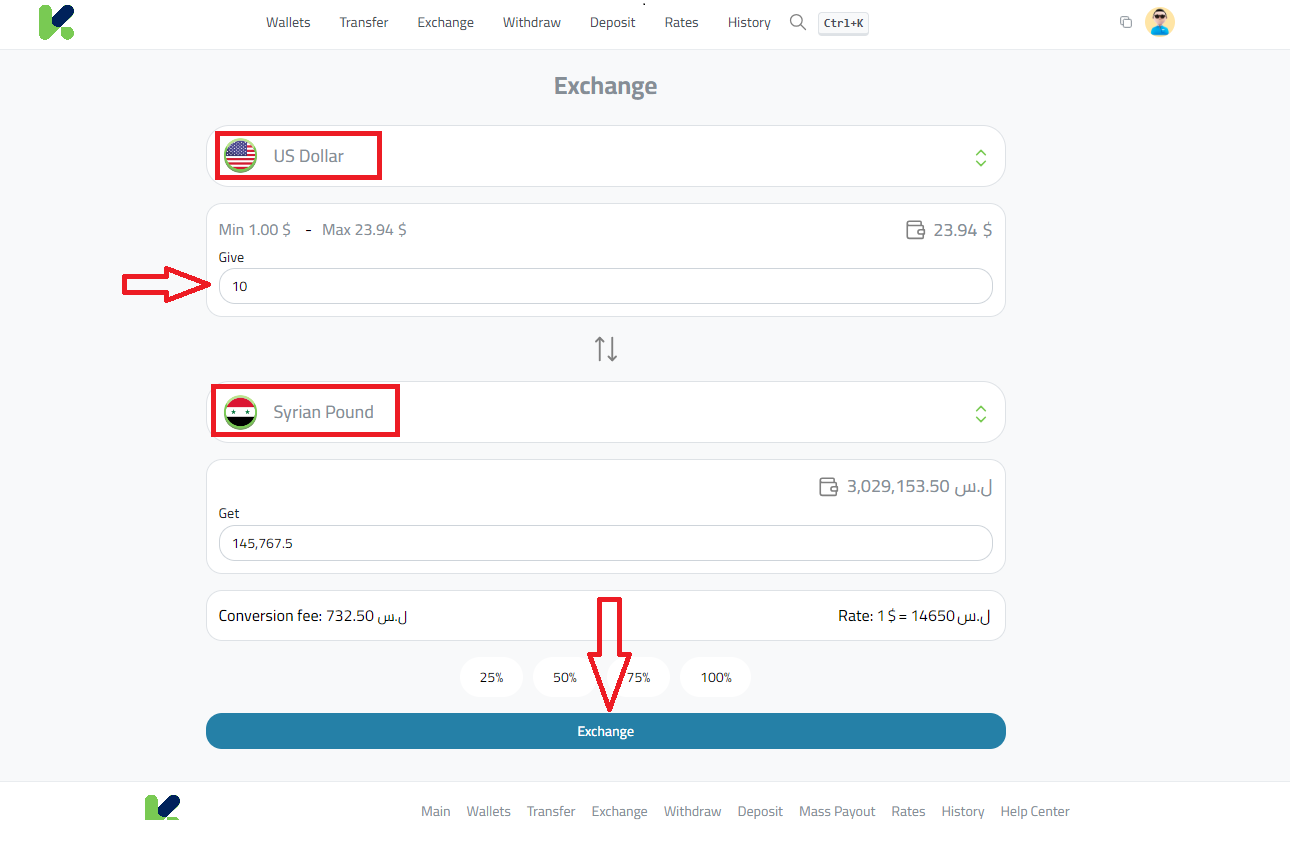Image resolution: width=1290 pixels, height=853 pixels.
Task: Select the 25% amount preset
Action: coord(491,677)
